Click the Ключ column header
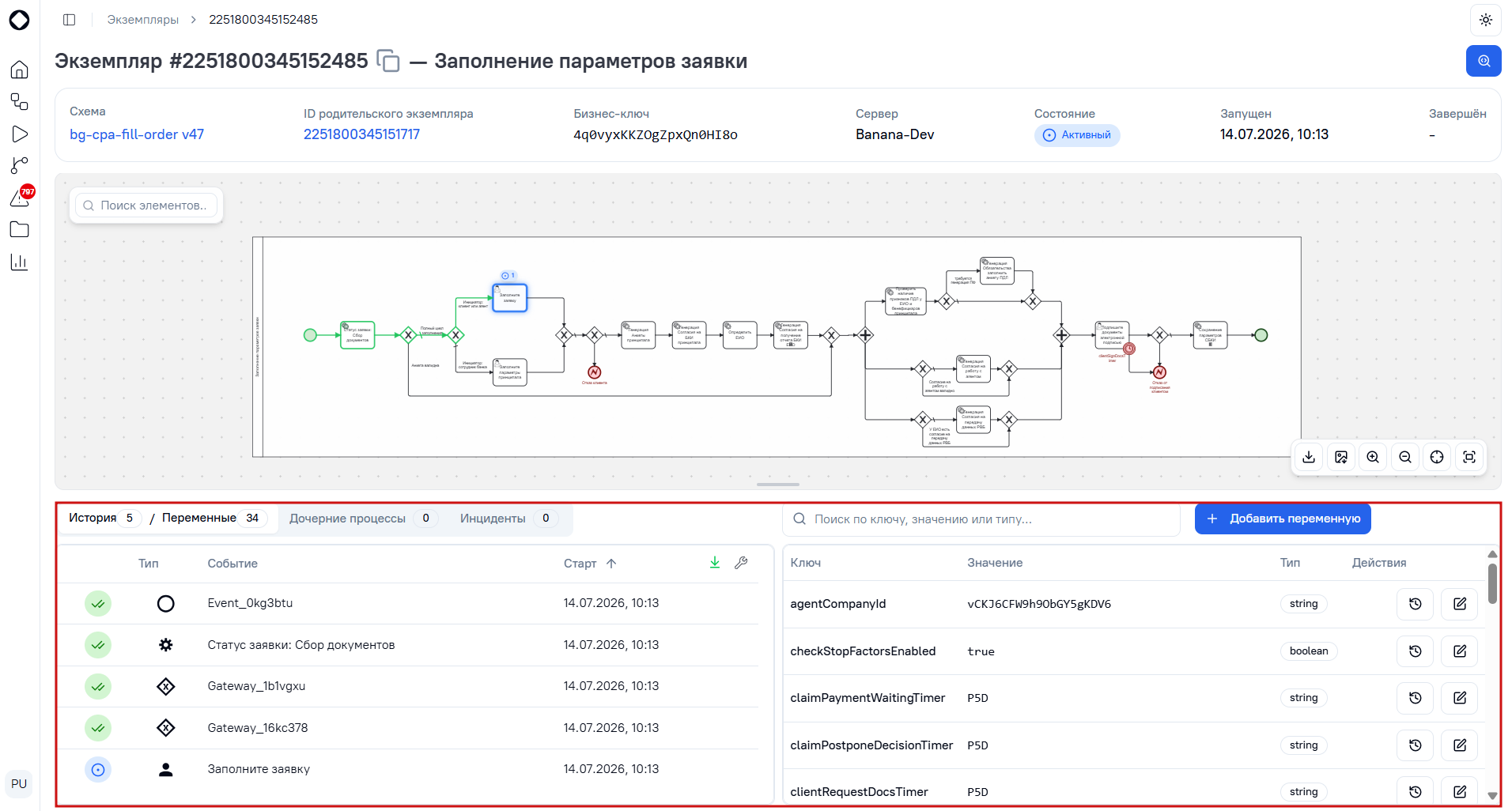1512x811 pixels. 806,563
